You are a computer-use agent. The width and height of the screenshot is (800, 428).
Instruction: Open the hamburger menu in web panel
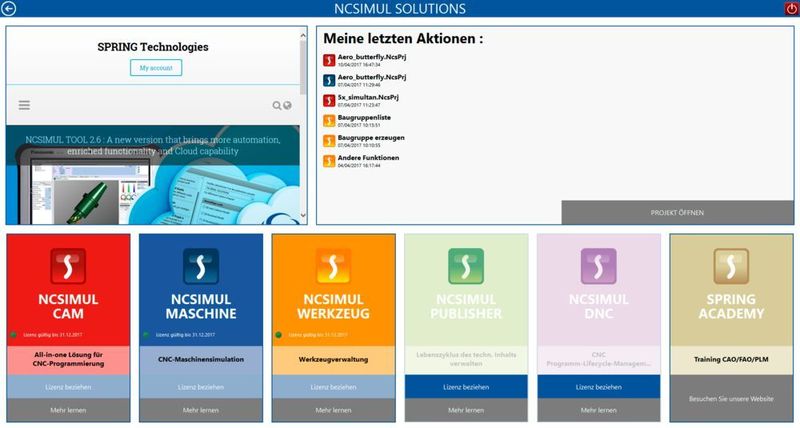click(24, 105)
